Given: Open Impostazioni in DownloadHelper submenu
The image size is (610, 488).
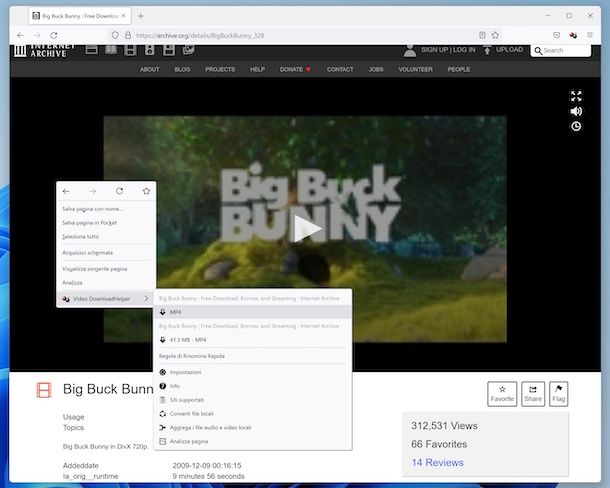Looking at the screenshot, I should pyautogui.click(x=253, y=372).
